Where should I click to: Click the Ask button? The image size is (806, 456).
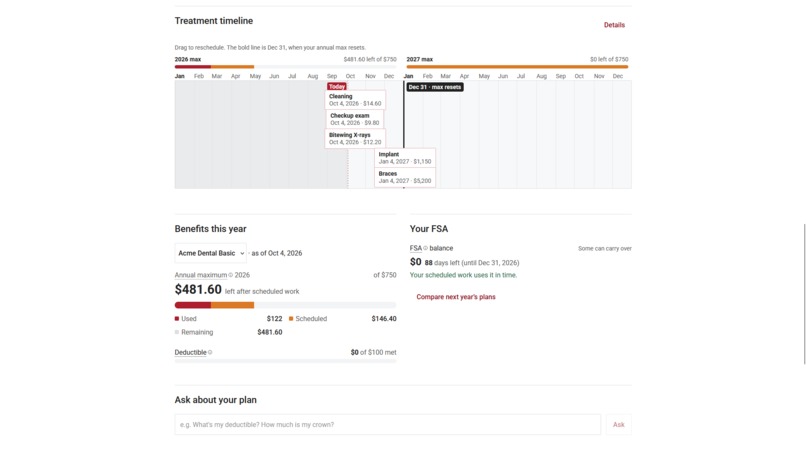click(618, 425)
